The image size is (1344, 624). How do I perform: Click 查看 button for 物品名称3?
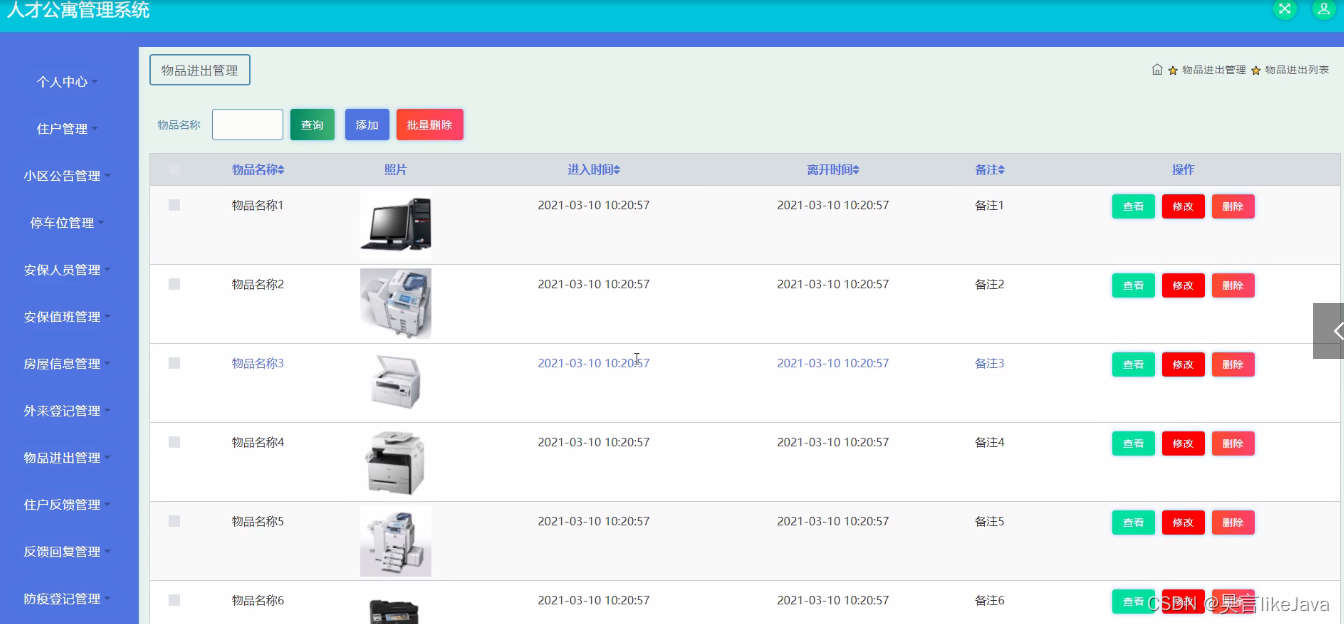pyautogui.click(x=1133, y=364)
